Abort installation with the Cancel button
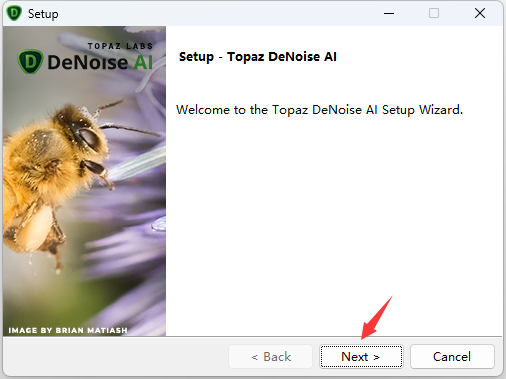The image size is (506, 379). 452,357
